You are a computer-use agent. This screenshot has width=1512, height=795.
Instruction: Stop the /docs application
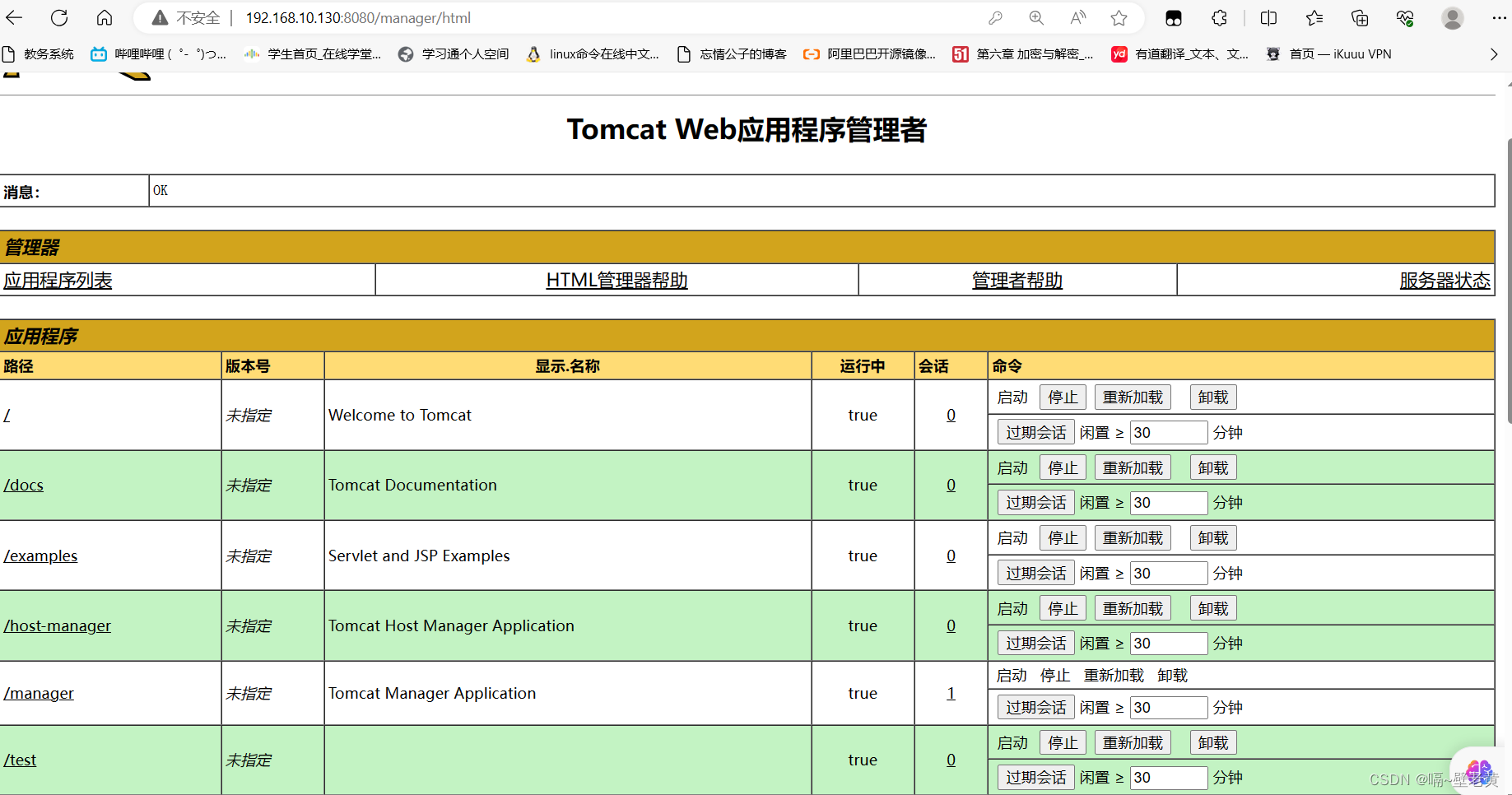(1063, 468)
